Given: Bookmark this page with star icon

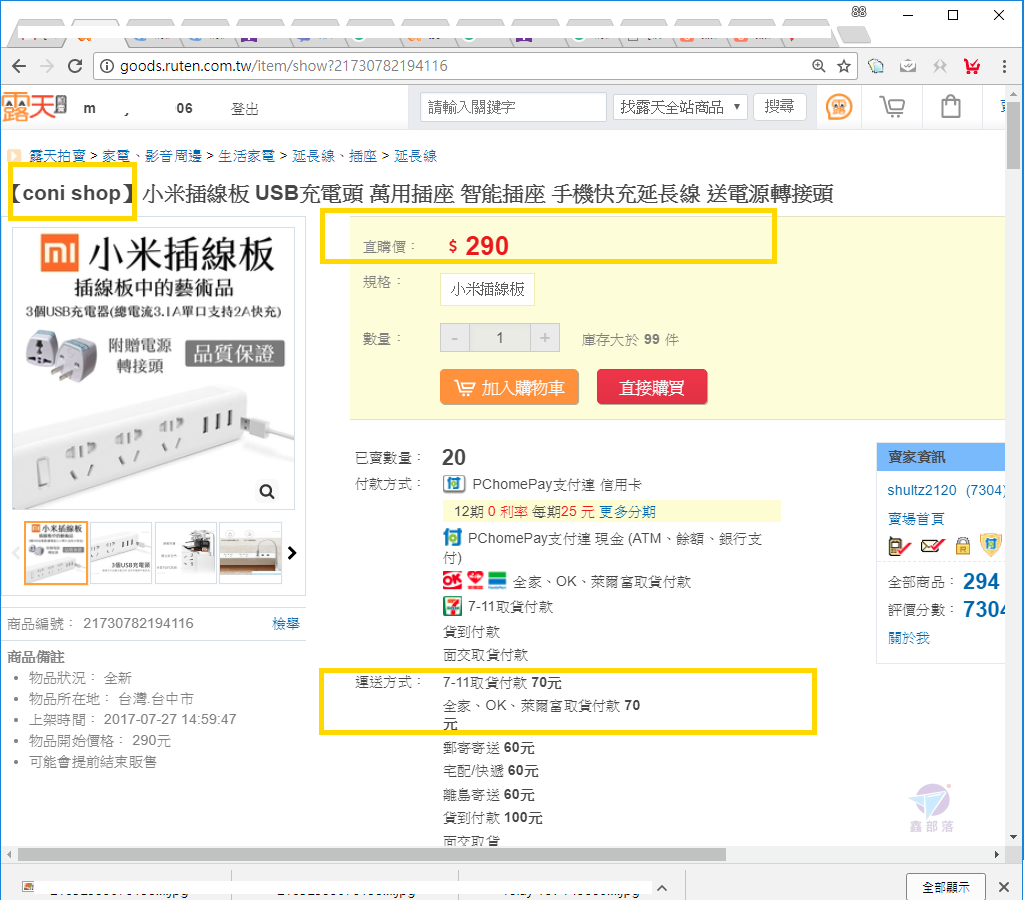Looking at the screenshot, I should pyautogui.click(x=844, y=66).
